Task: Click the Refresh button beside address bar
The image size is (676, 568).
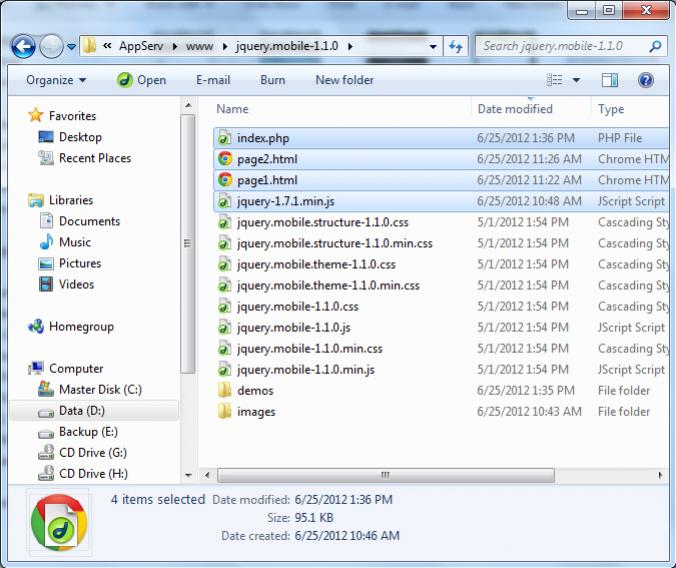Action: tap(456, 46)
